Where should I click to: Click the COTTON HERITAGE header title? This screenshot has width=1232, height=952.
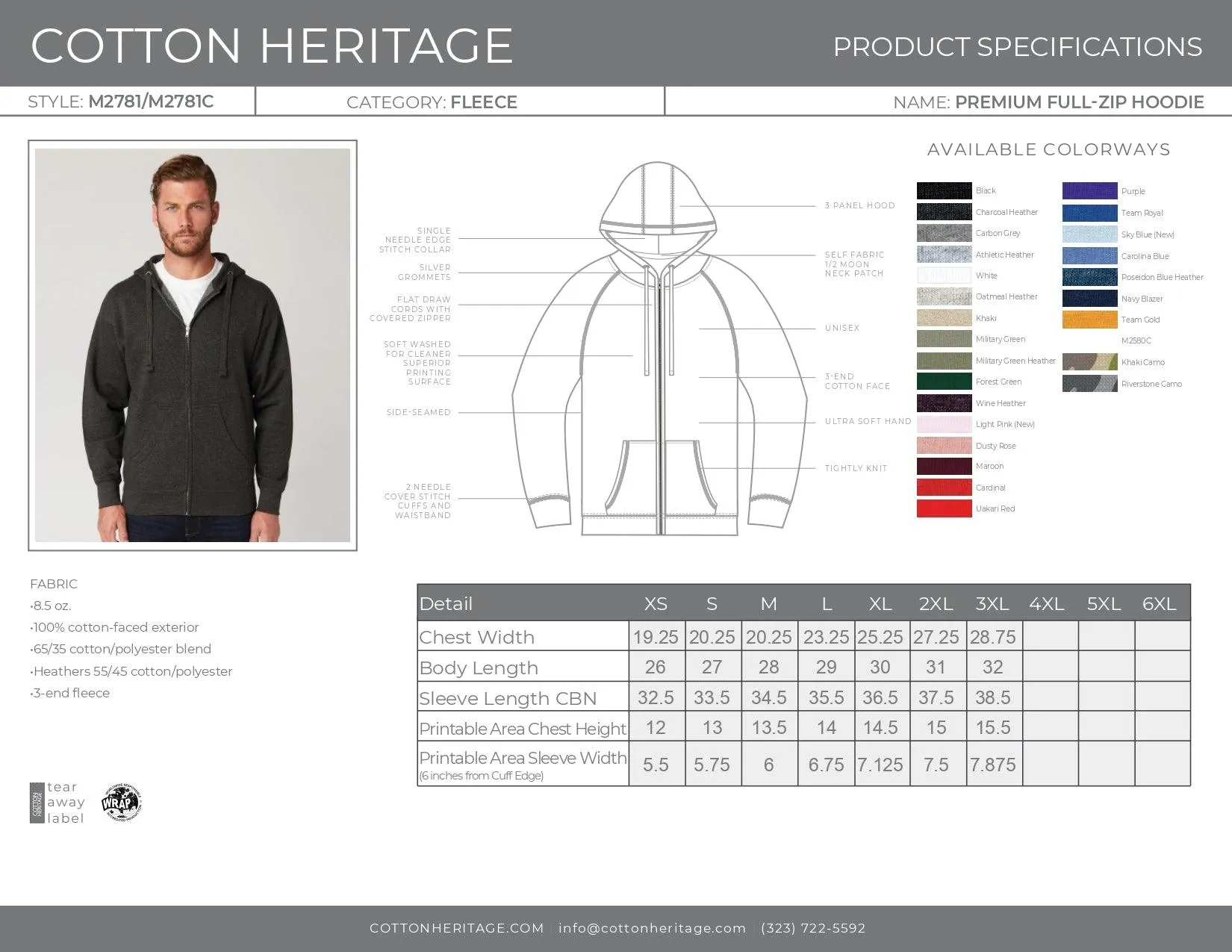[272, 46]
